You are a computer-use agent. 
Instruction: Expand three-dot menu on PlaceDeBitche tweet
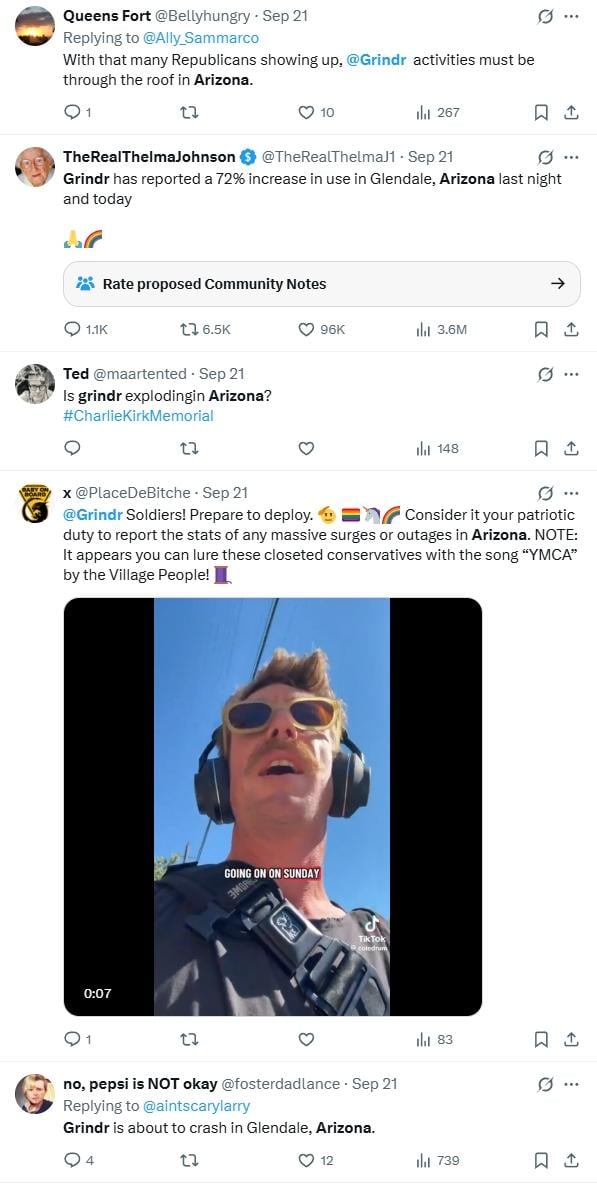pyautogui.click(x=571, y=493)
